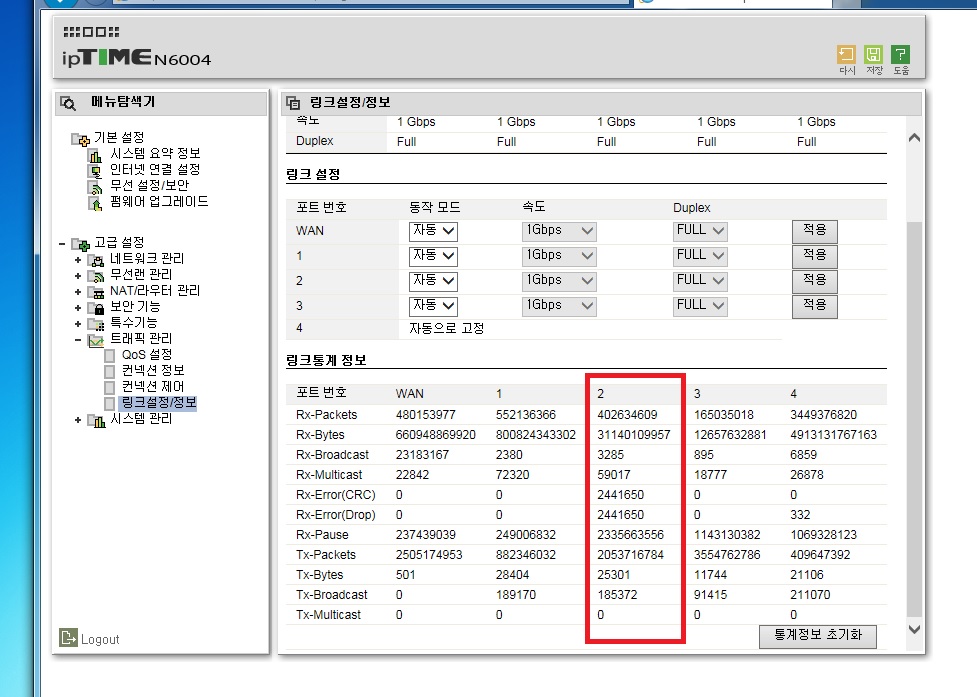This screenshot has width=977, height=697.
Task: Click the 트래픽 관리 folder icon
Action: pos(95,340)
